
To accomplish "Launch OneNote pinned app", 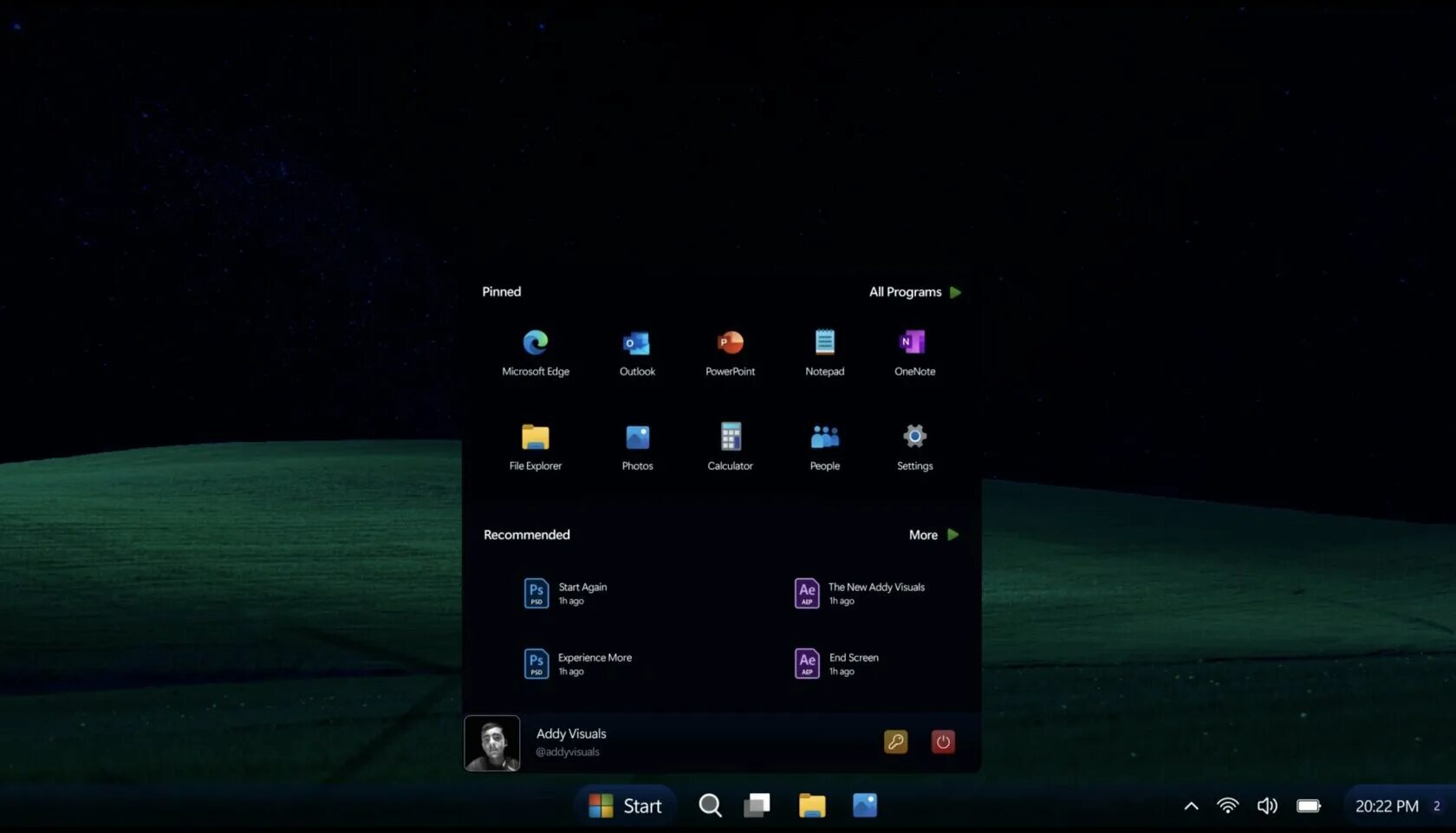I will [914, 353].
